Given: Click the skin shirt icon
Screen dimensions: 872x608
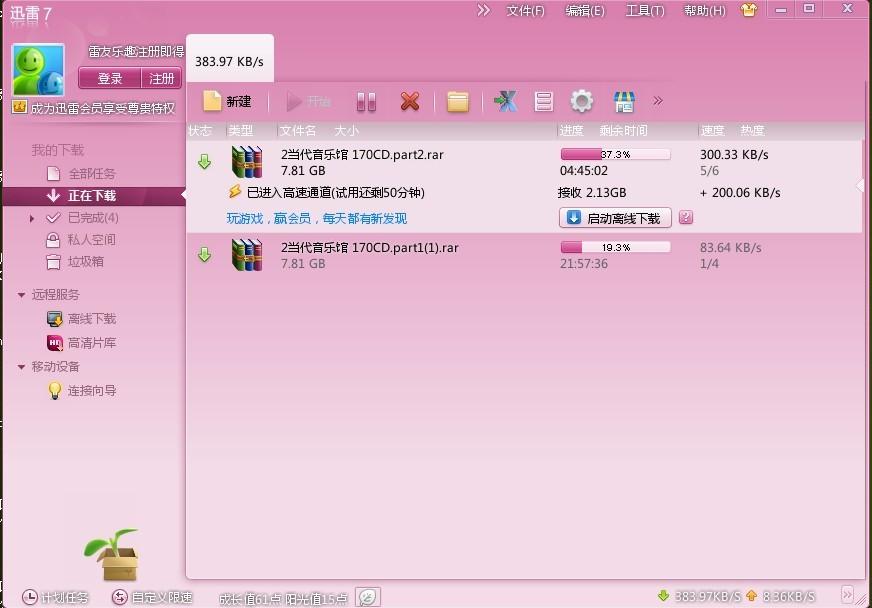Looking at the screenshot, I should pos(749,9).
